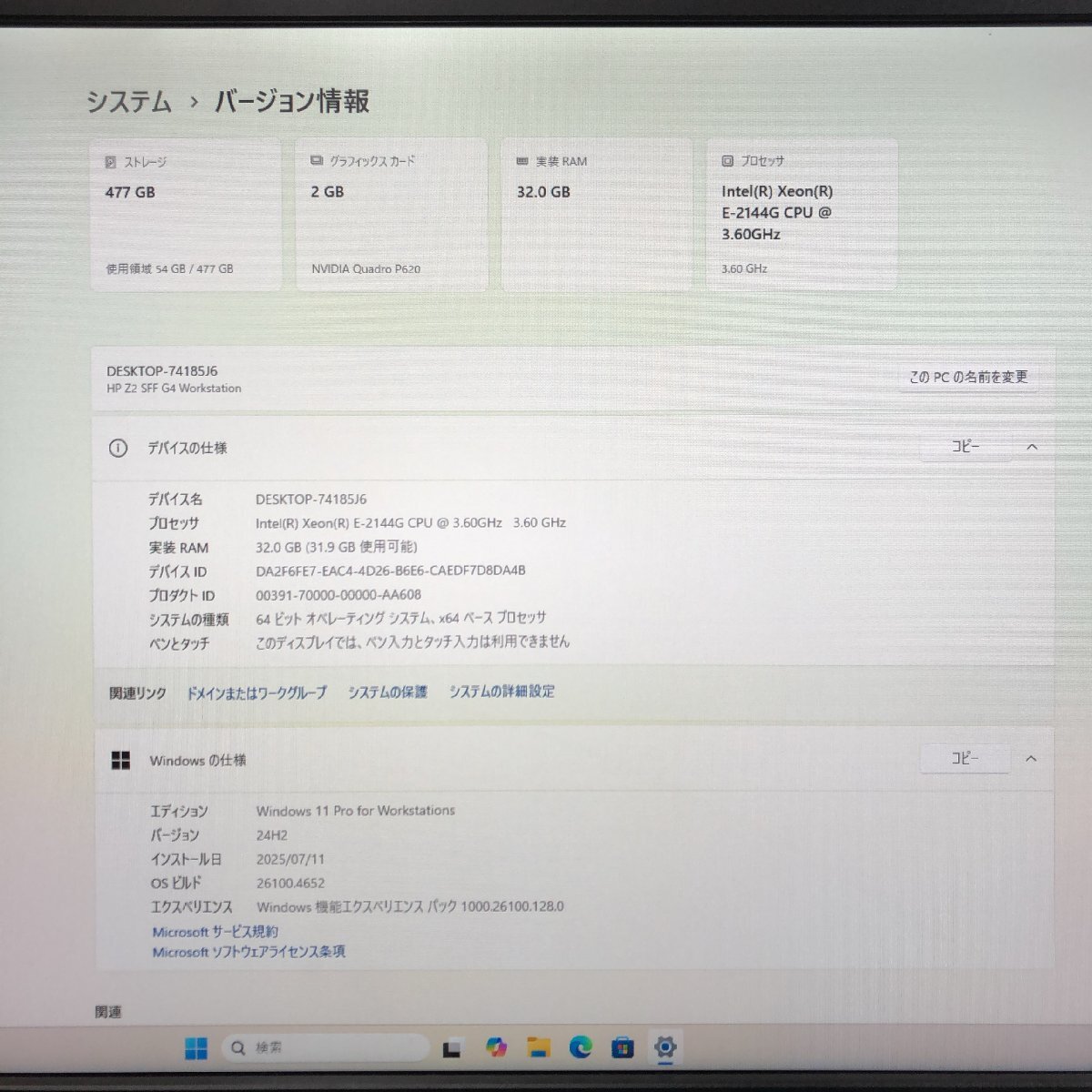
Task: Select the product ID value 00391-70000-00000-AA608
Action: (x=339, y=595)
